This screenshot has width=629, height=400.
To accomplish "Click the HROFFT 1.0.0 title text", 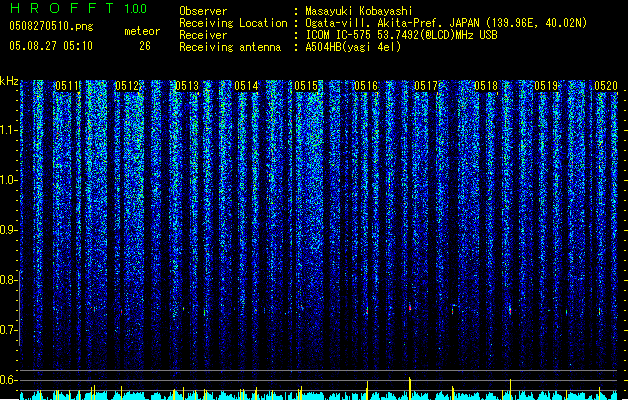I will [x=79, y=8].
